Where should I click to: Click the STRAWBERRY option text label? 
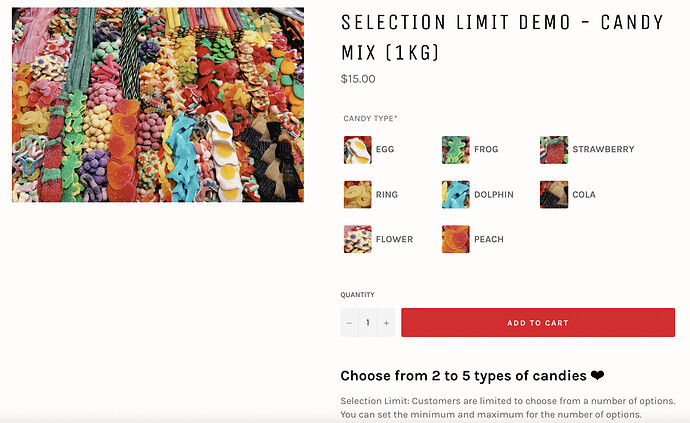(603, 150)
